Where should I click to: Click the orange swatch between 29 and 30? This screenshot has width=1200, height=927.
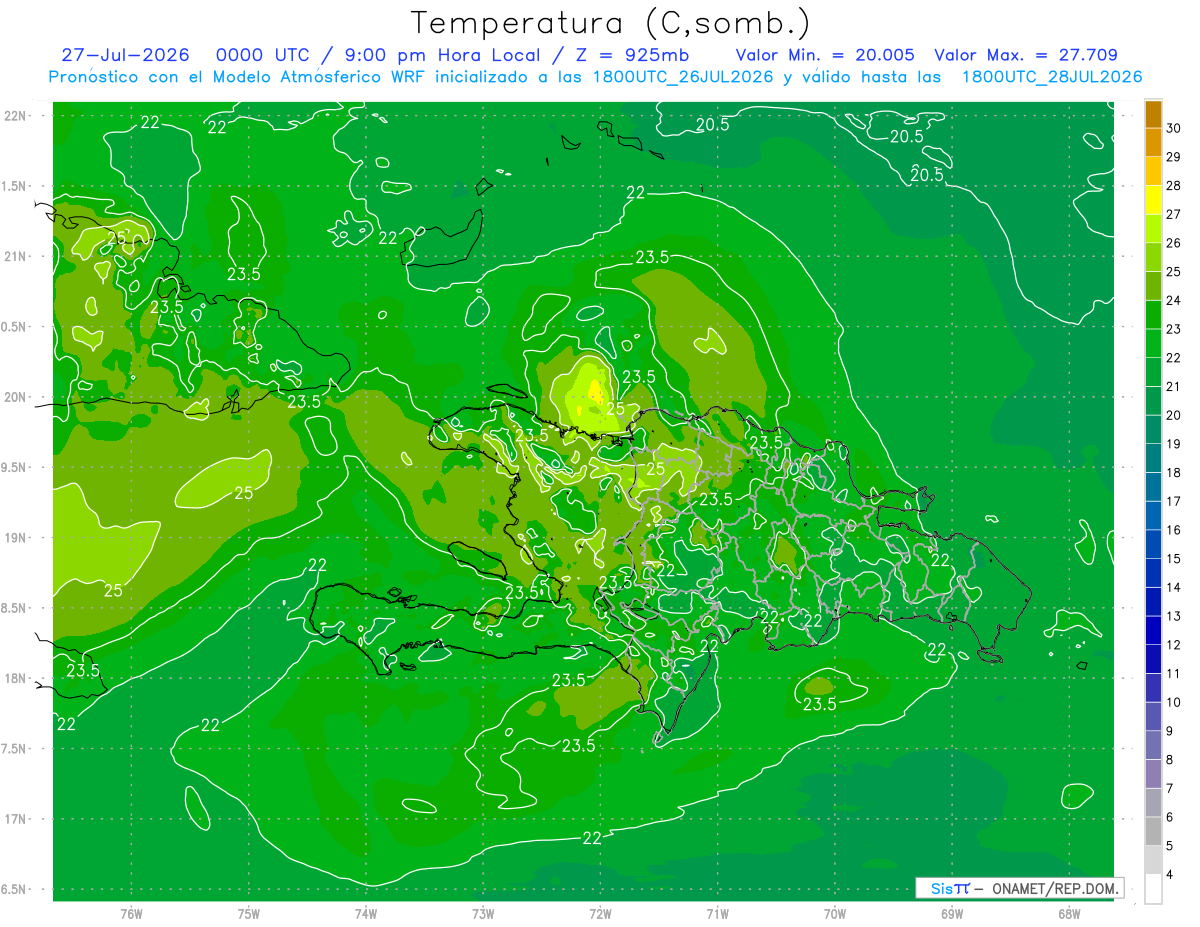[x=1153, y=142]
